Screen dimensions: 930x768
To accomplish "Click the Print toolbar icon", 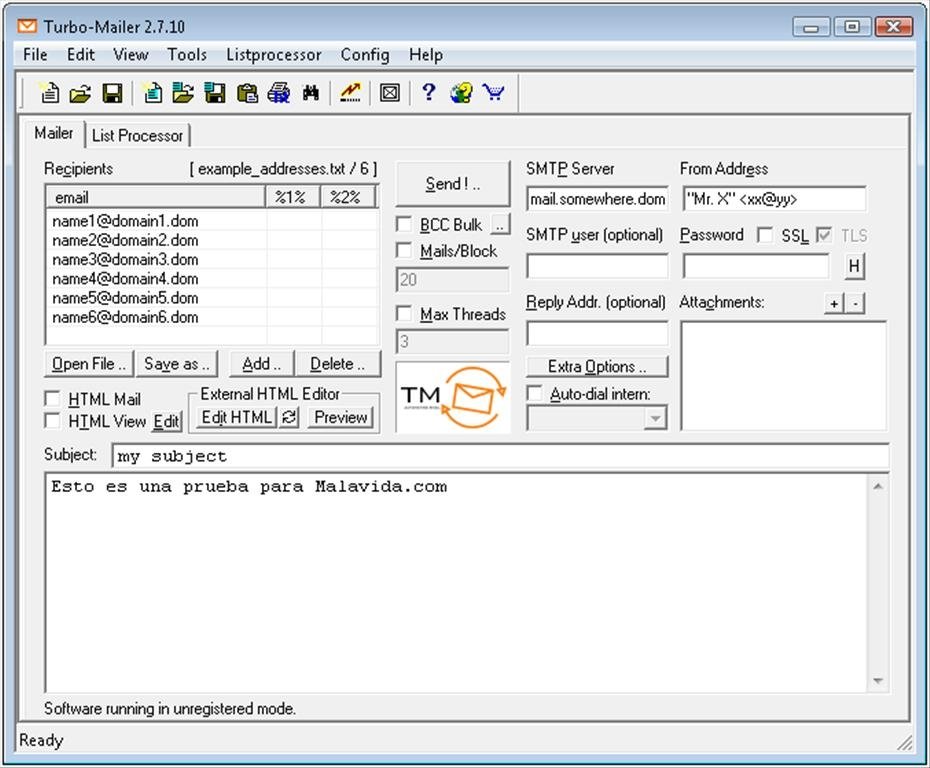I will tap(279, 93).
